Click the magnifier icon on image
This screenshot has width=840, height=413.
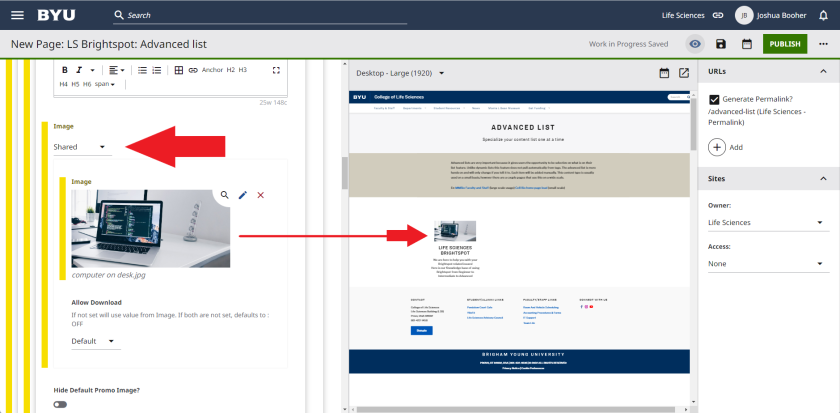(x=224, y=195)
